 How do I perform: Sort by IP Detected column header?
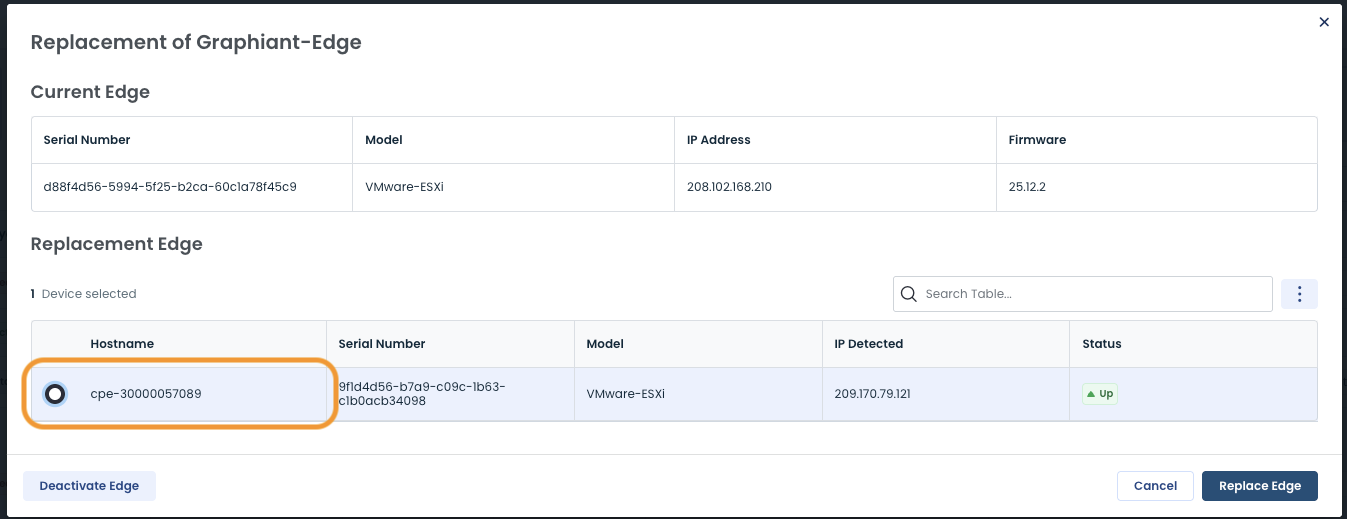point(869,344)
